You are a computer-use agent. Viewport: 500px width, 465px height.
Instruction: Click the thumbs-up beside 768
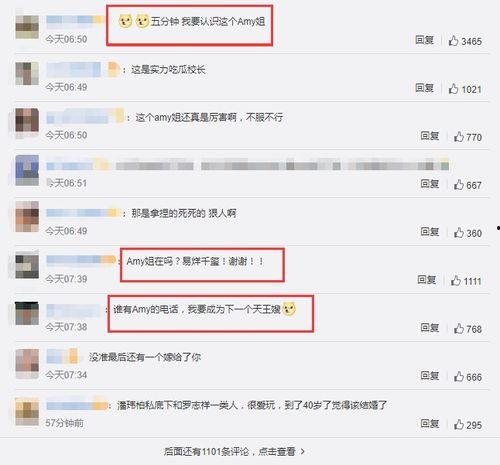pos(459,329)
